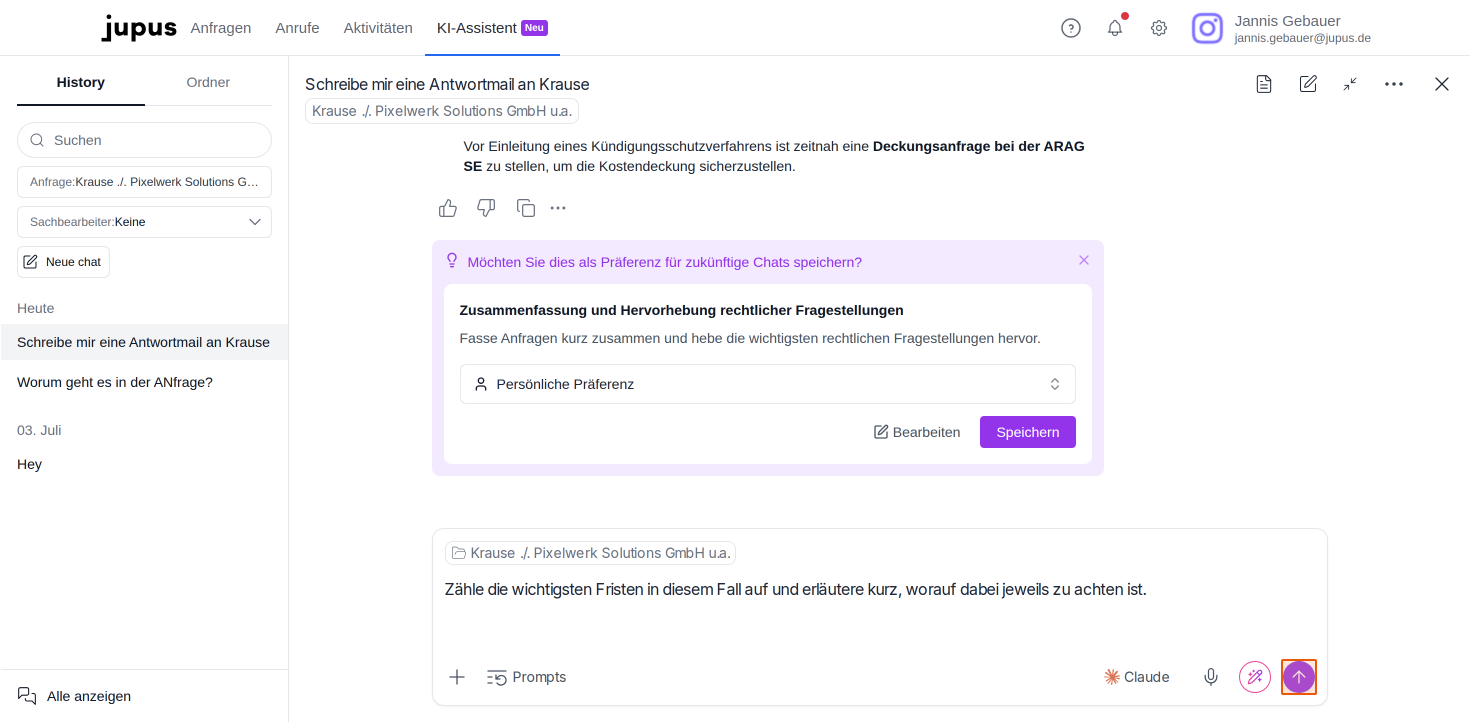
Task: Open the Anfragen menu item
Action: (x=221, y=28)
